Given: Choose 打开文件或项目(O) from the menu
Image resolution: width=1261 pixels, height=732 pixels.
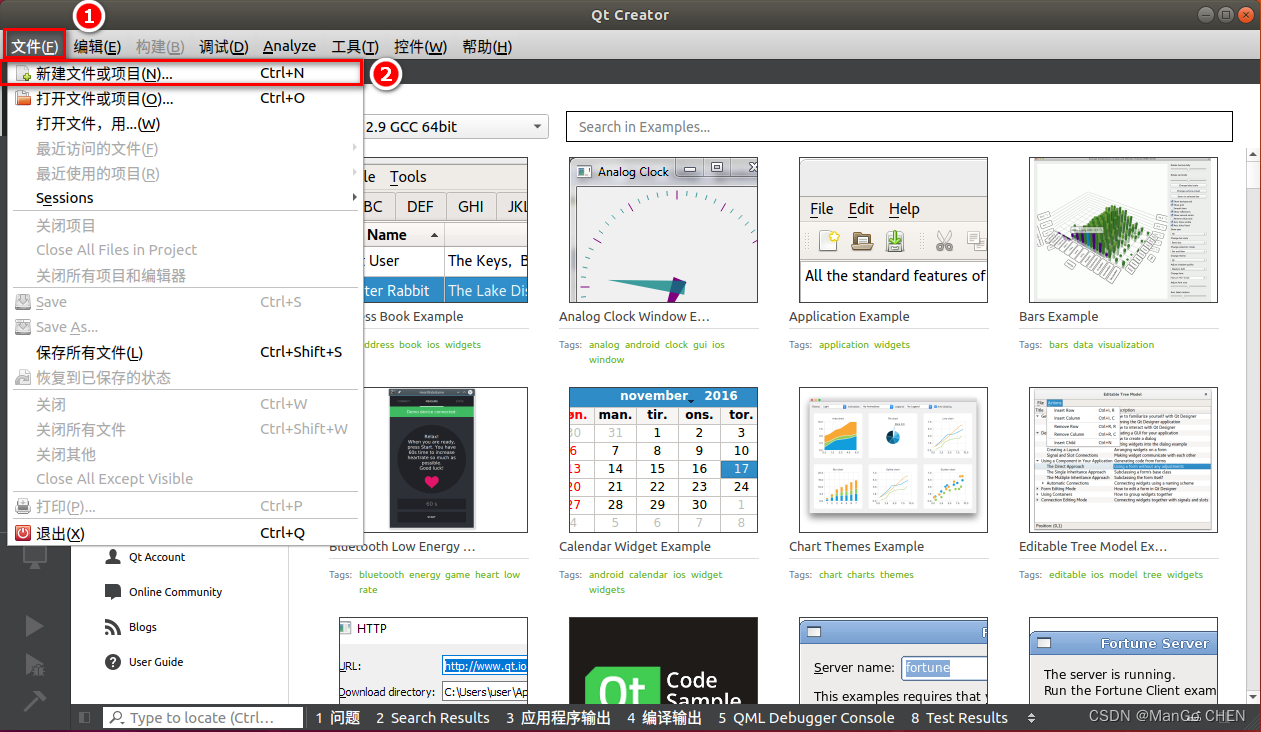Looking at the screenshot, I should [183, 99].
